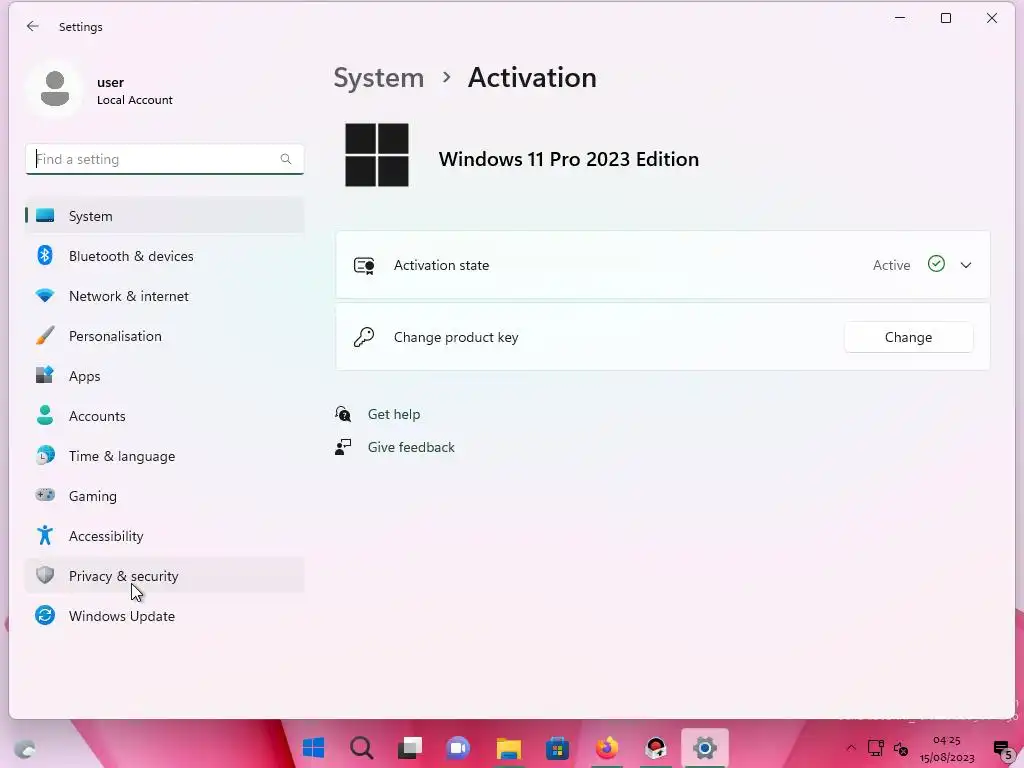
Task: Open Microsoft Store from the taskbar
Action: (557, 748)
